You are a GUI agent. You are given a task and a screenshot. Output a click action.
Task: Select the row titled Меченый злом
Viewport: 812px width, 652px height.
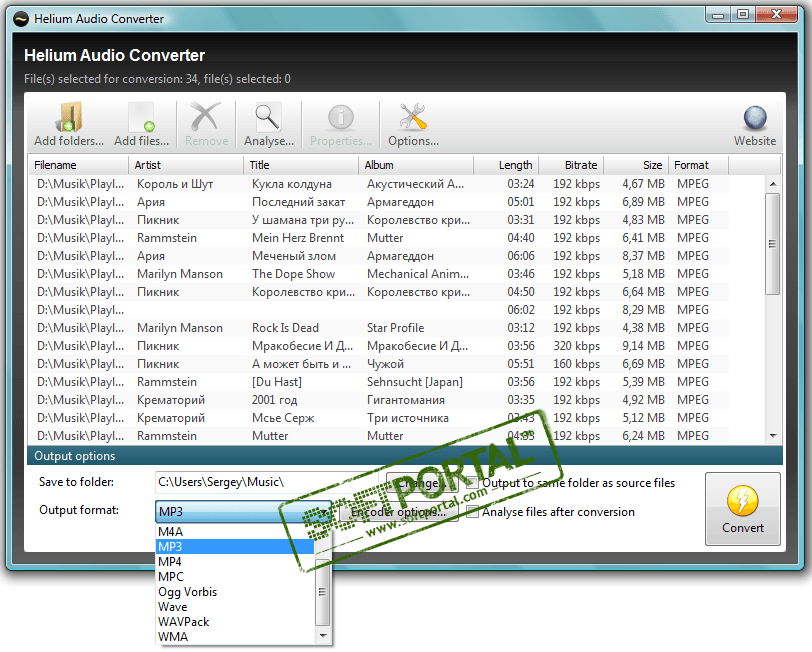tap(378, 256)
